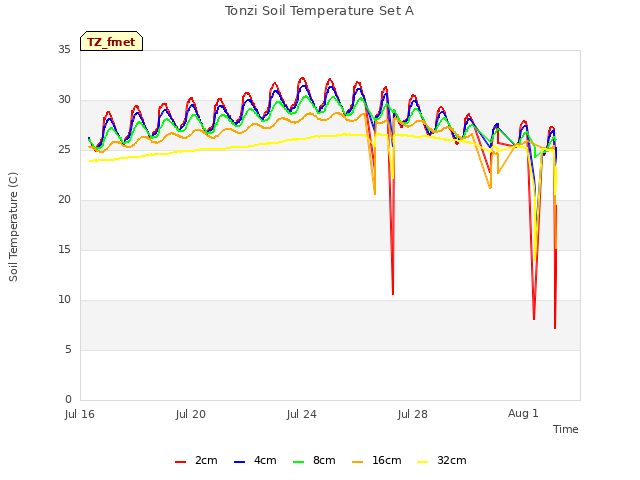Click the orange 16cm dip bottom near 20.5
640x480 pixels.
[375, 194]
